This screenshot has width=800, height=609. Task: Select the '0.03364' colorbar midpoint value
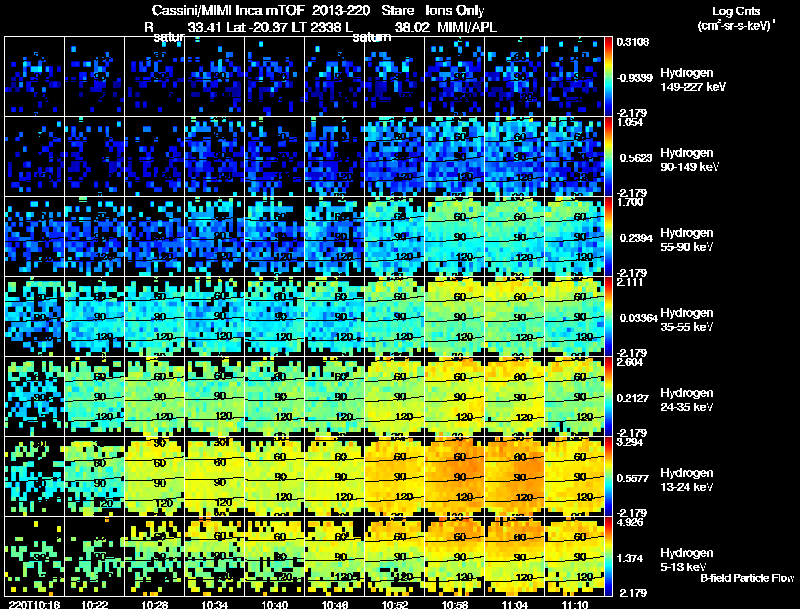pyautogui.click(x=639, y=318)
